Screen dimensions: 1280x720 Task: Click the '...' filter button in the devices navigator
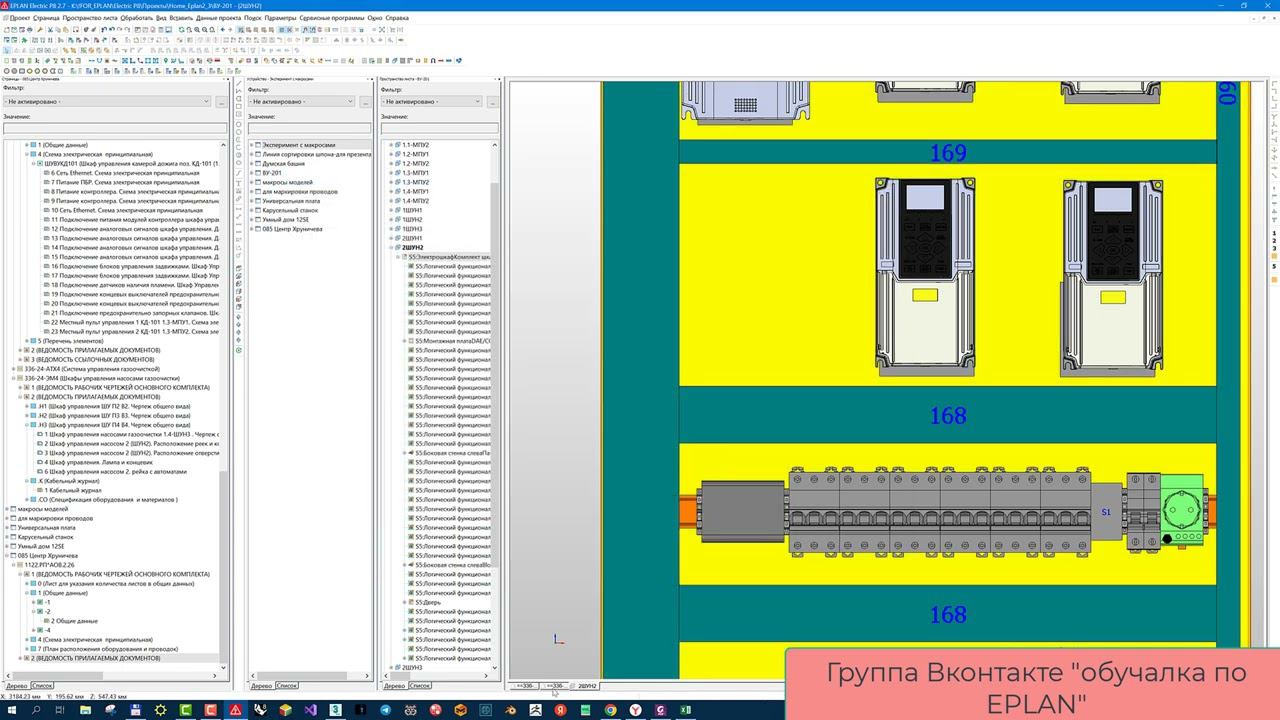point(365,101)
